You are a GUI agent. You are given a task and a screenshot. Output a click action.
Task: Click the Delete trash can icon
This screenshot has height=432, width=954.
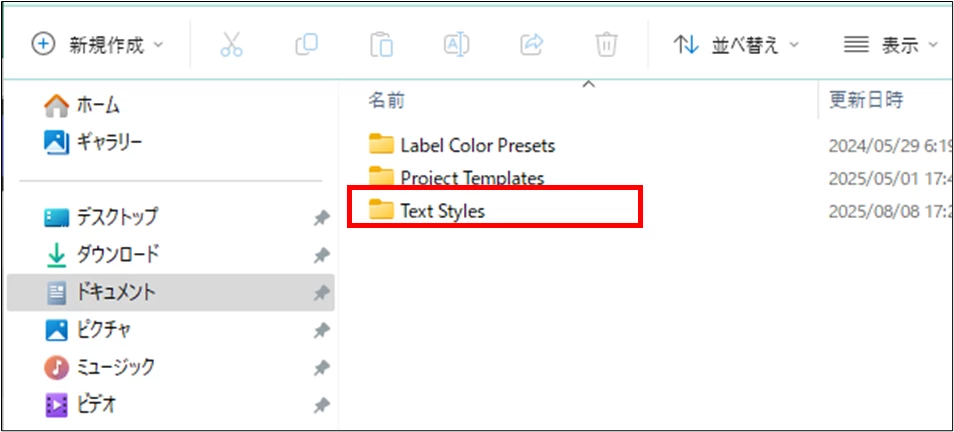[606, 45]
